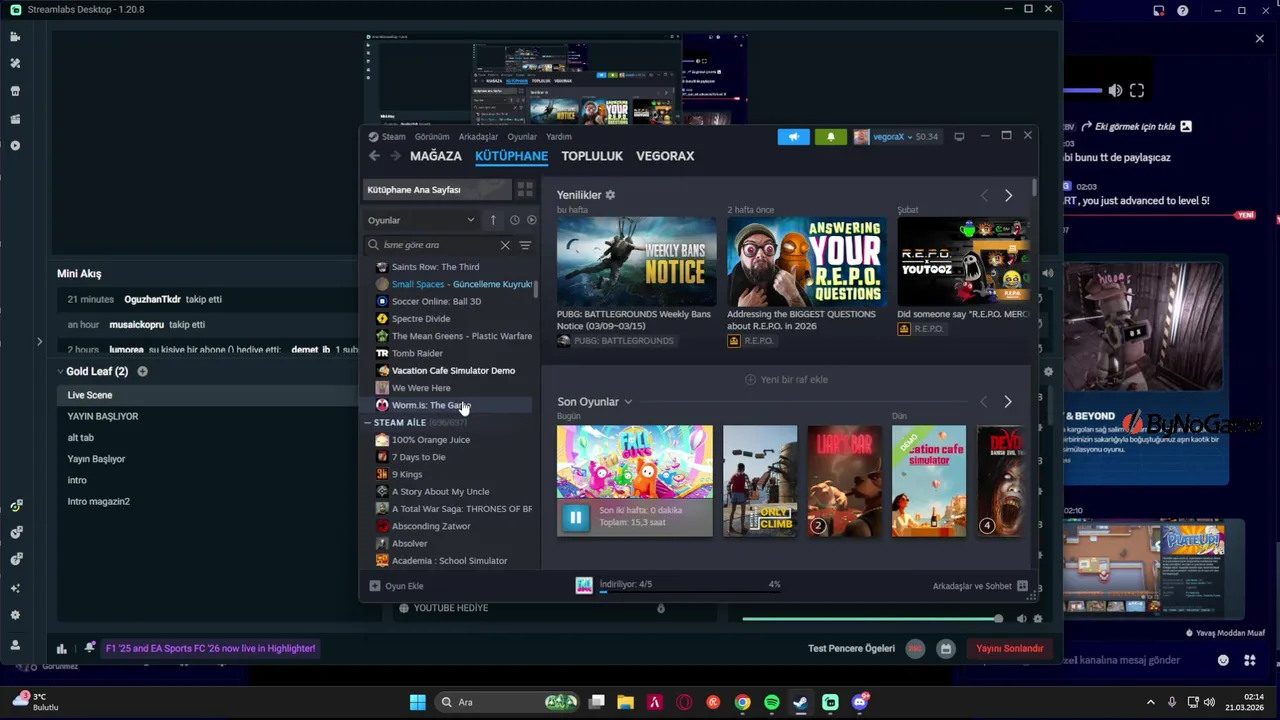Open the Steam menu

coord(393,137)
